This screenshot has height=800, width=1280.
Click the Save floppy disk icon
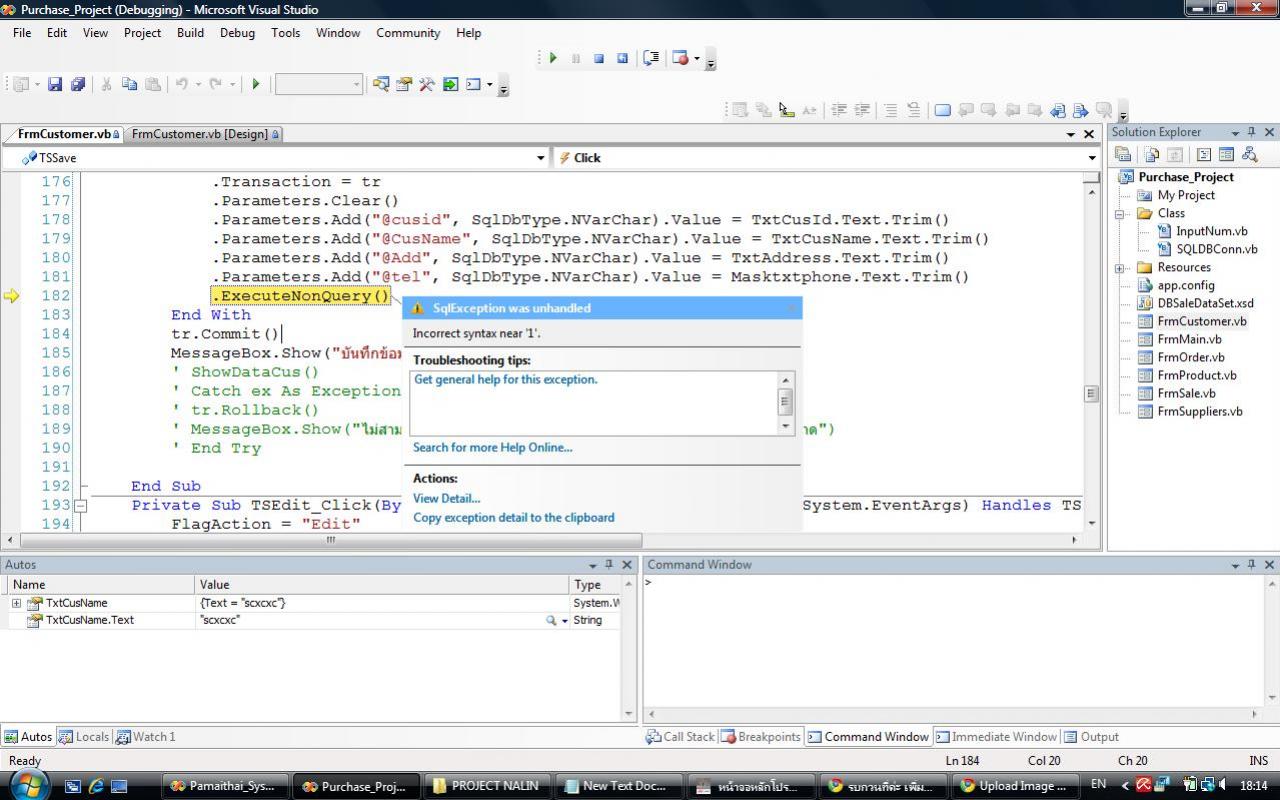click(55, 85)
